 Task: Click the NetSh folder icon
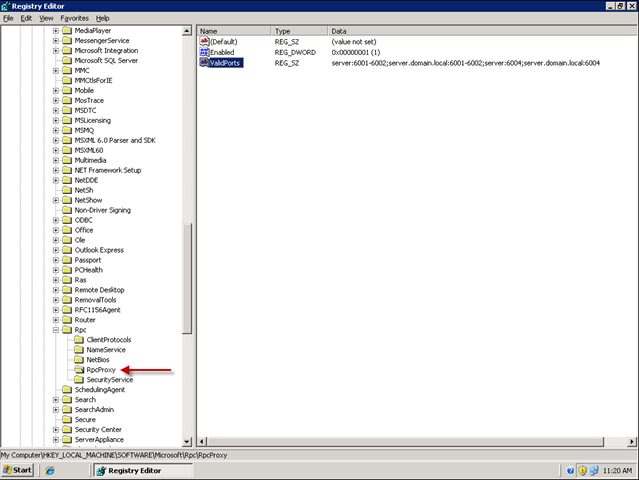point(67,190)
